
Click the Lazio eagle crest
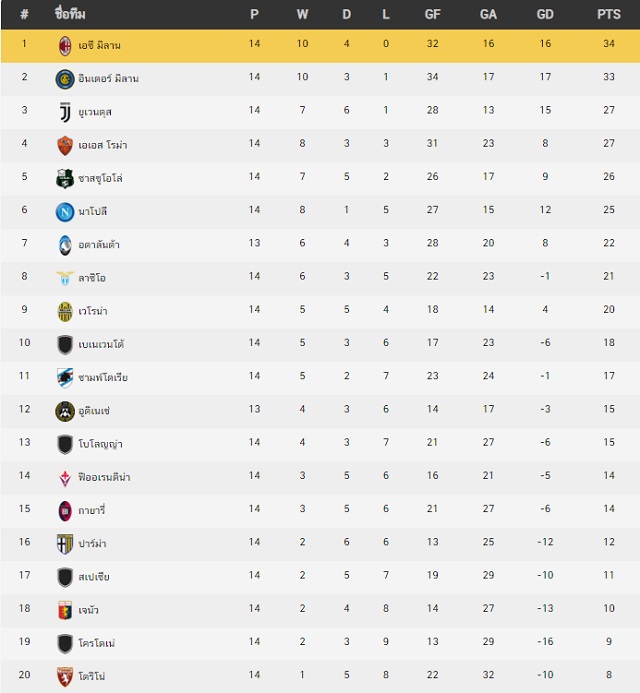tap(65, 278)
